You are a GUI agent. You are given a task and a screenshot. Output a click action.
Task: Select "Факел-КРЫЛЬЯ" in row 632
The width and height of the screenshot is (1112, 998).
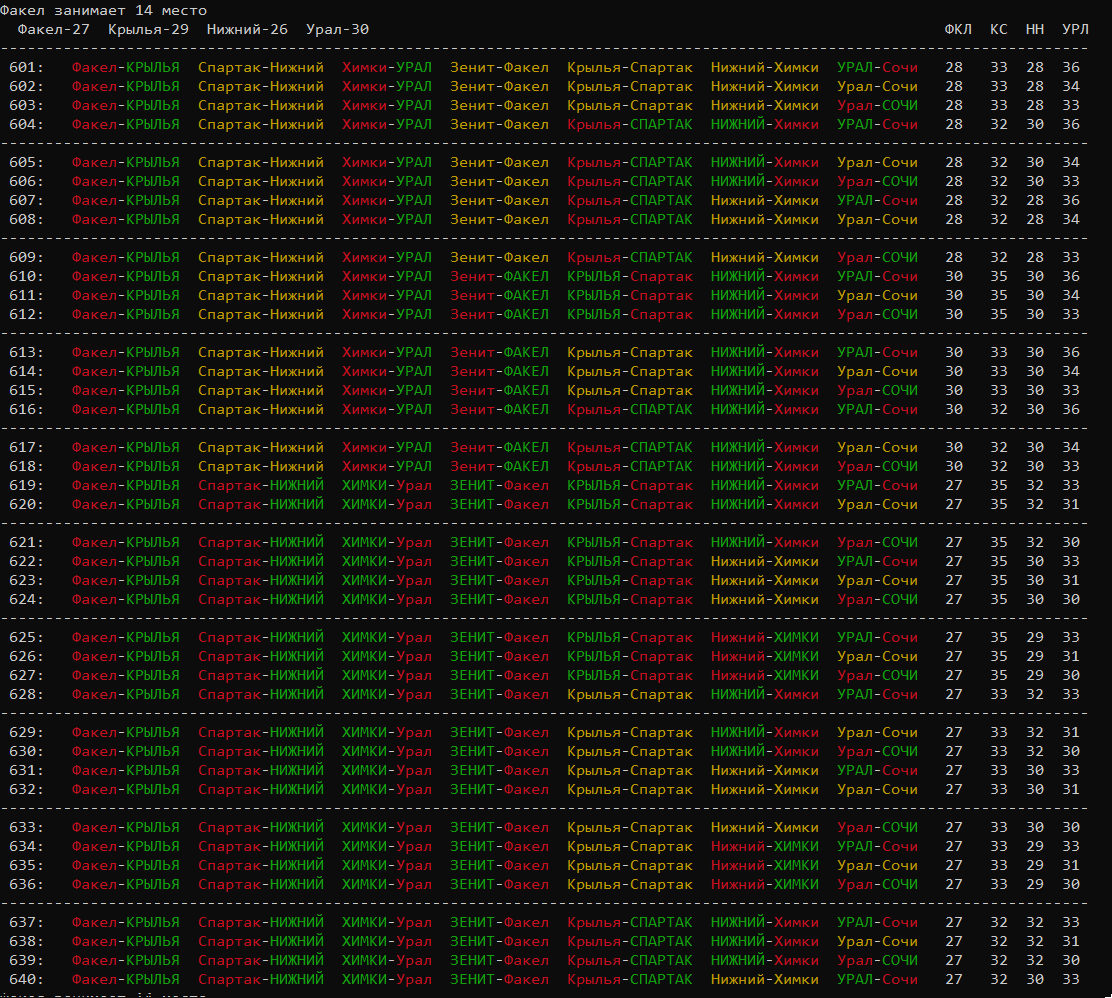coord(126,790)
